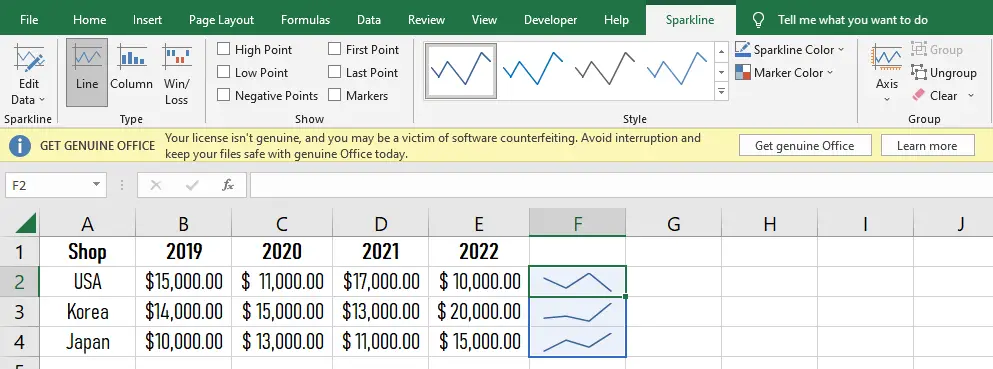
Task: Open the Axis options icon
Action: click(887, 58)
